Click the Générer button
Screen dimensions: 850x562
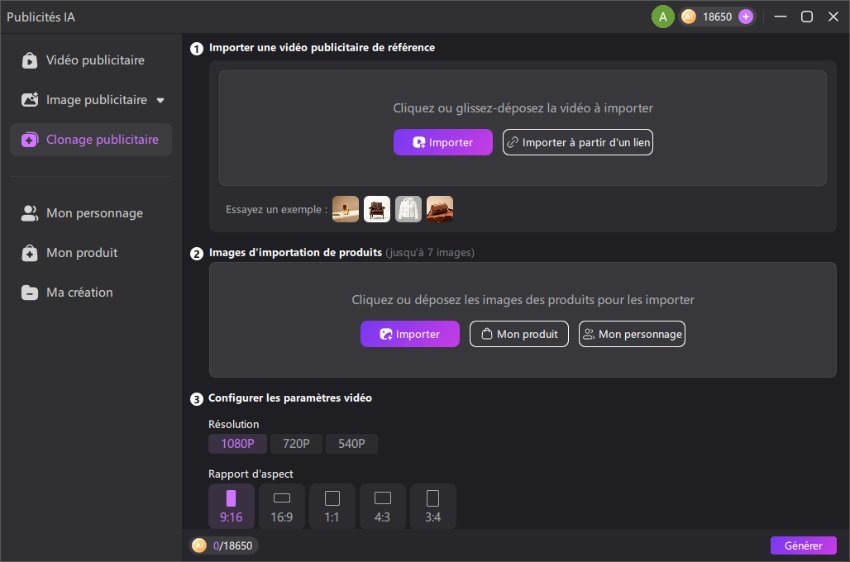803,546
